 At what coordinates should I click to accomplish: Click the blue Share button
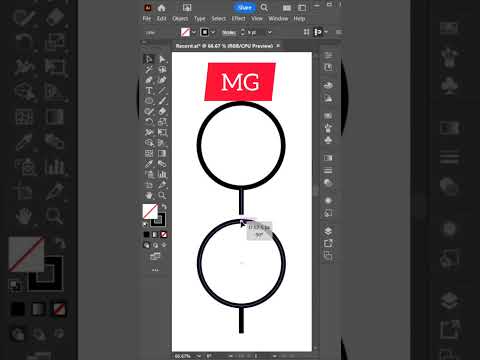tap(244, 8)
